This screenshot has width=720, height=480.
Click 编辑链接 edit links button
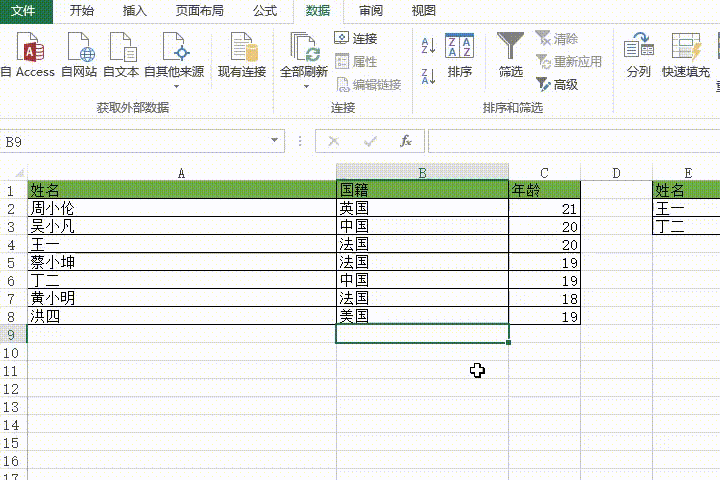click(x=369, y=84)
